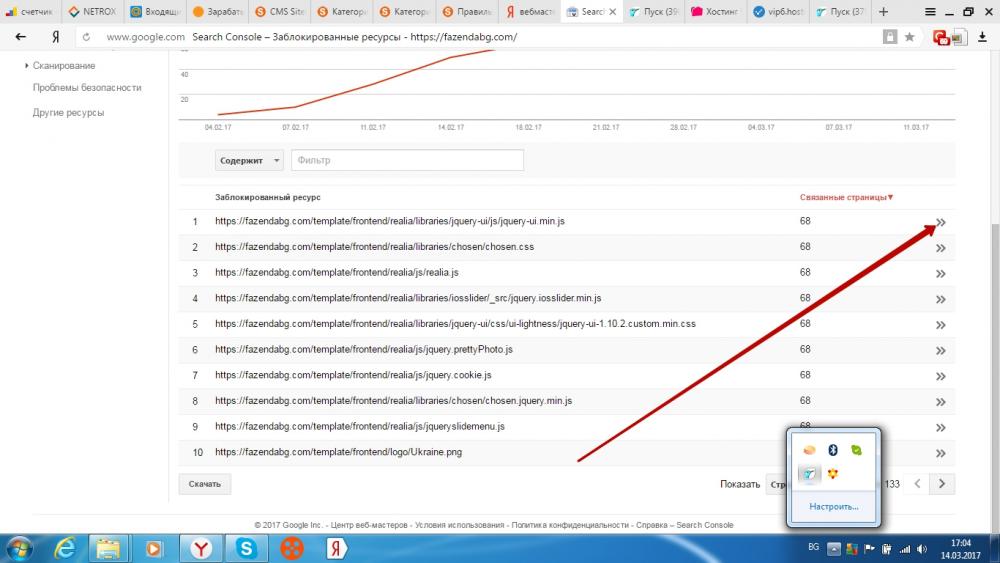This screenshot has height=563, width=1000.
Task: Click into the Фильтр text field
Action: coord(407,160)
